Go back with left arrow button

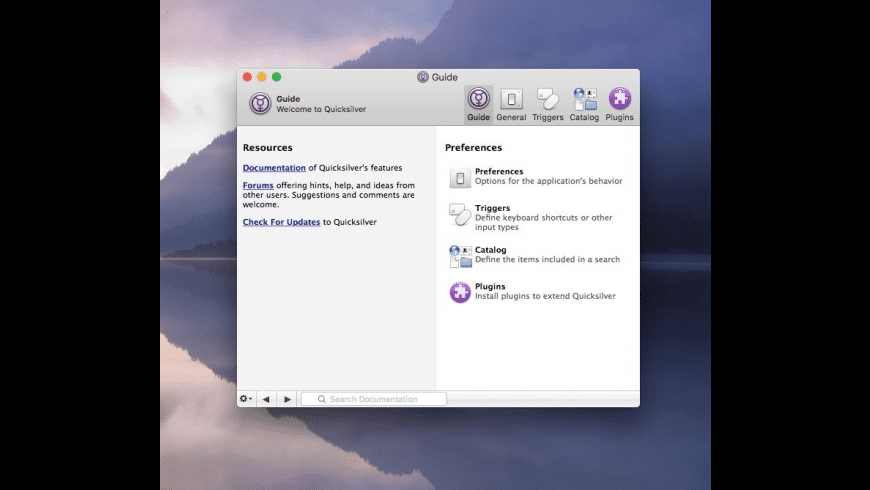pos(266,399)
